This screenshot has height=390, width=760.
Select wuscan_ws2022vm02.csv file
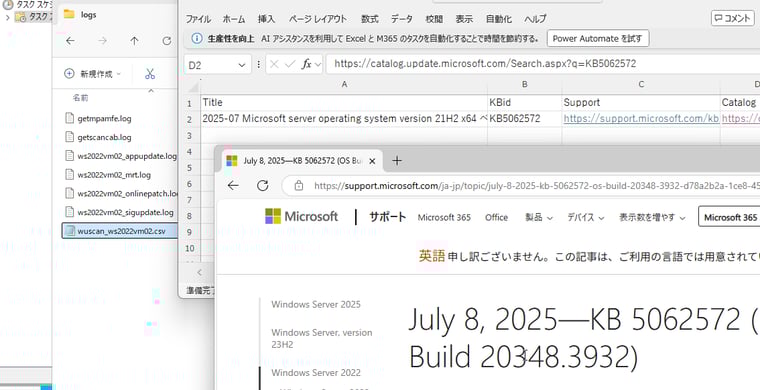(x=120, y=231)
